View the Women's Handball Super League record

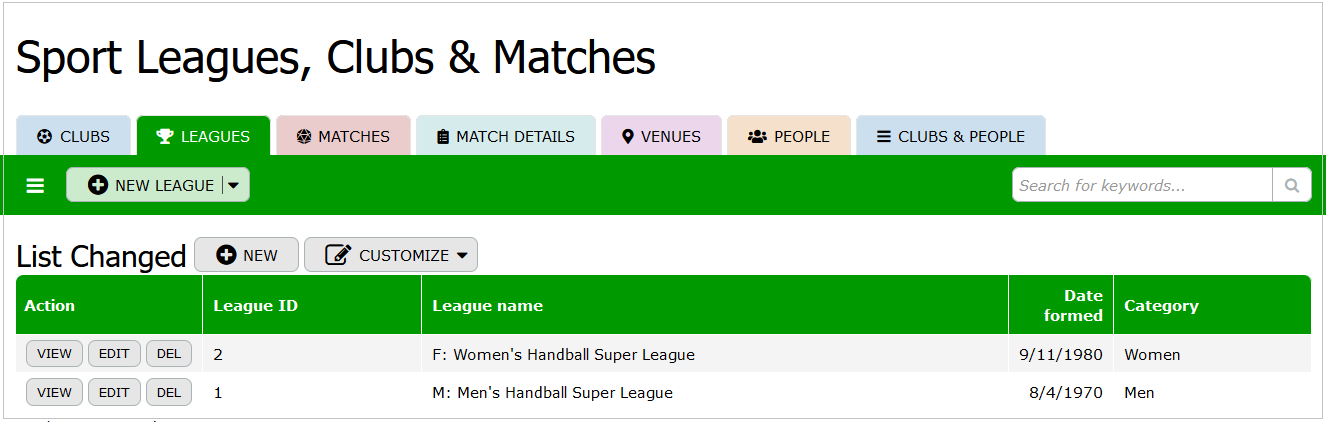[x=54, y=354]
